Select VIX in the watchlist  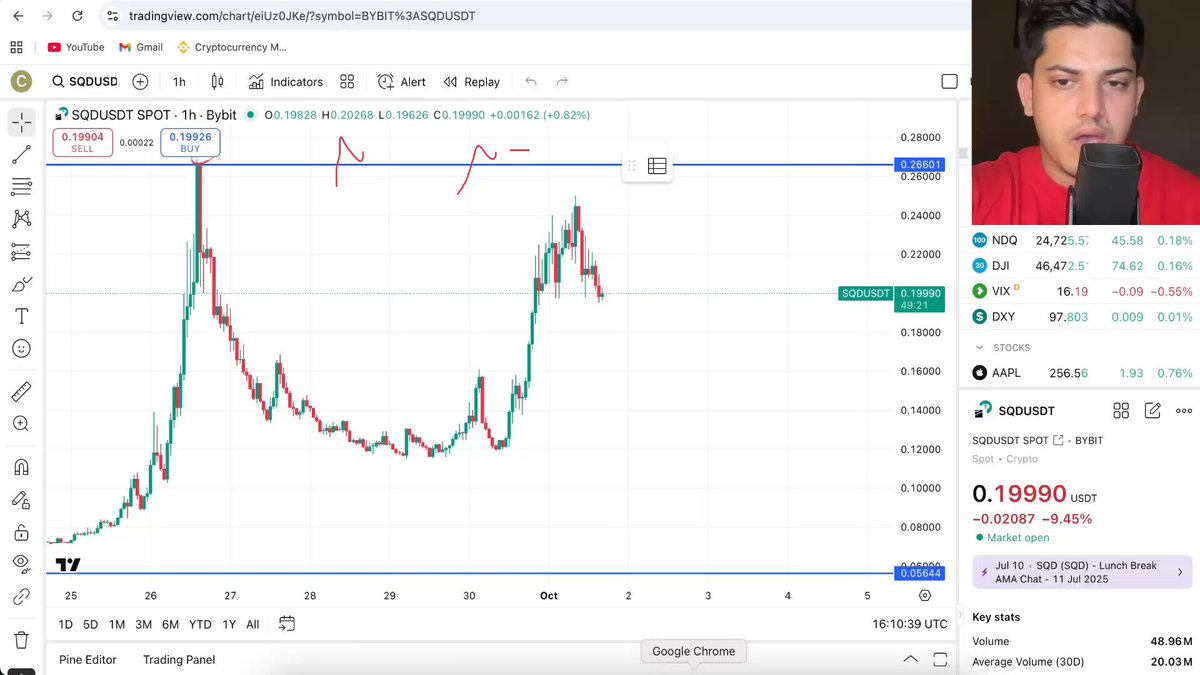pyautogui.click(x=1083, y=291)
